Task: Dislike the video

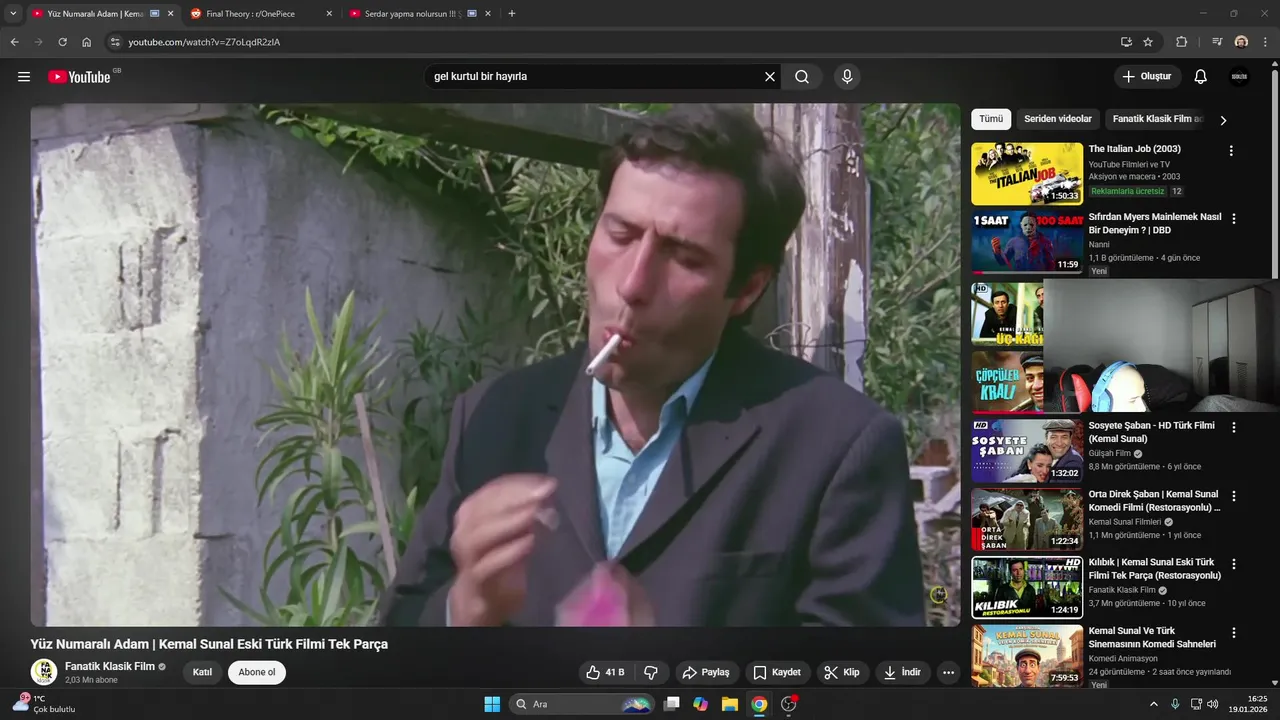Action: 651,672
